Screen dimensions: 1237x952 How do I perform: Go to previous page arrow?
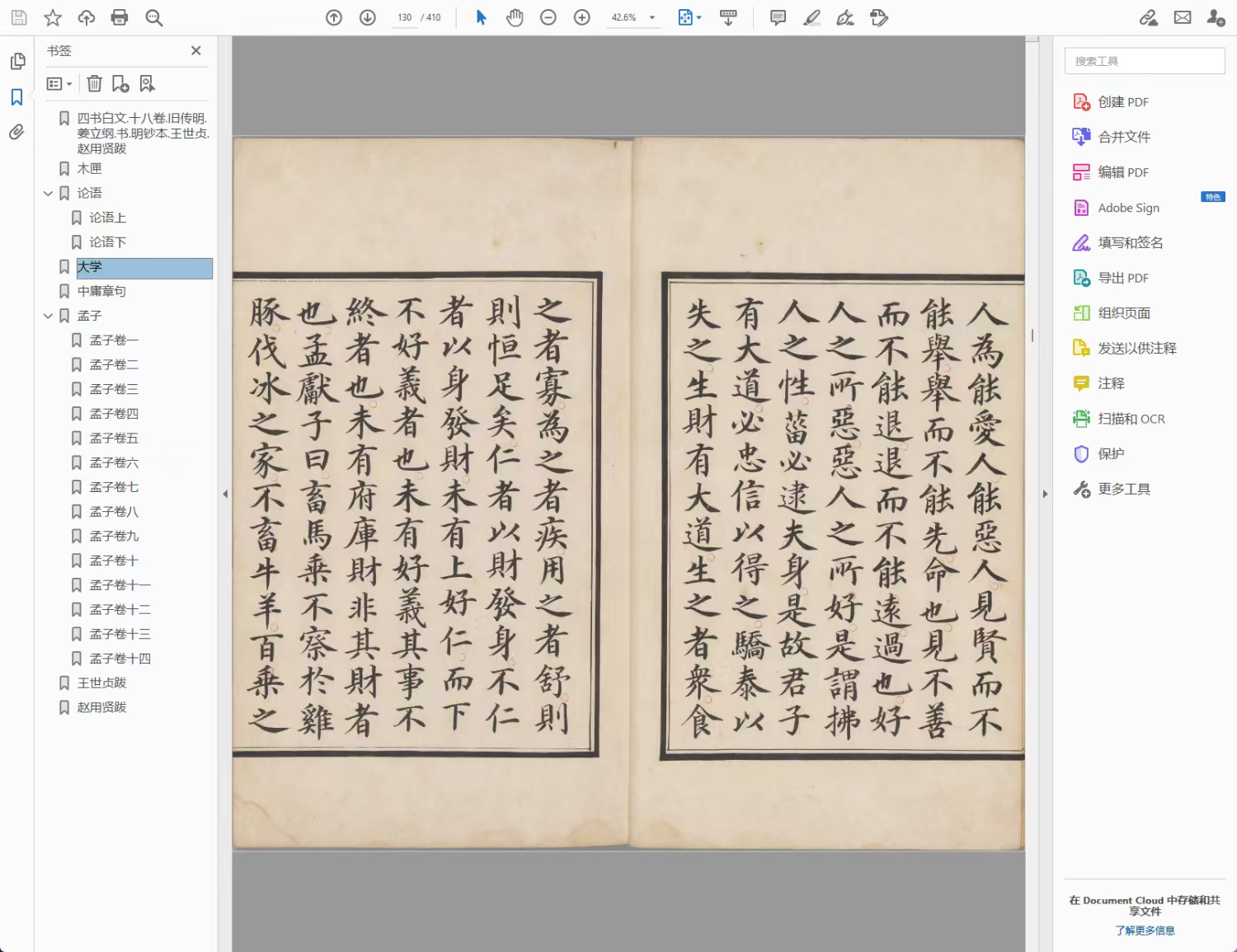click(x=334, y=17)
